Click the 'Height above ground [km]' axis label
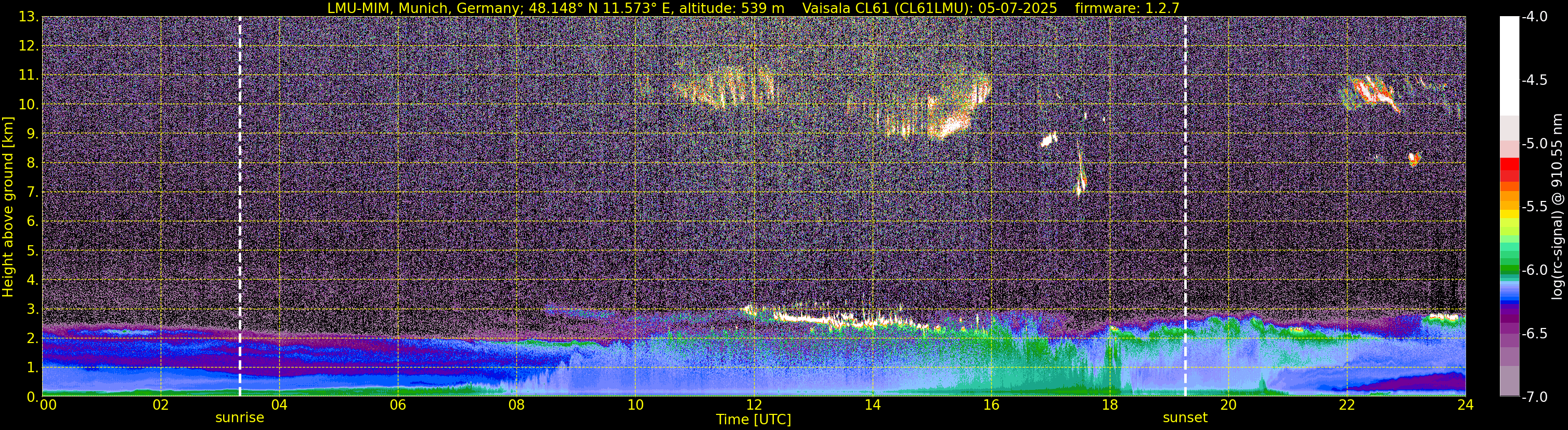Viewport: 1568px width, 430px height. coord(8,207)
